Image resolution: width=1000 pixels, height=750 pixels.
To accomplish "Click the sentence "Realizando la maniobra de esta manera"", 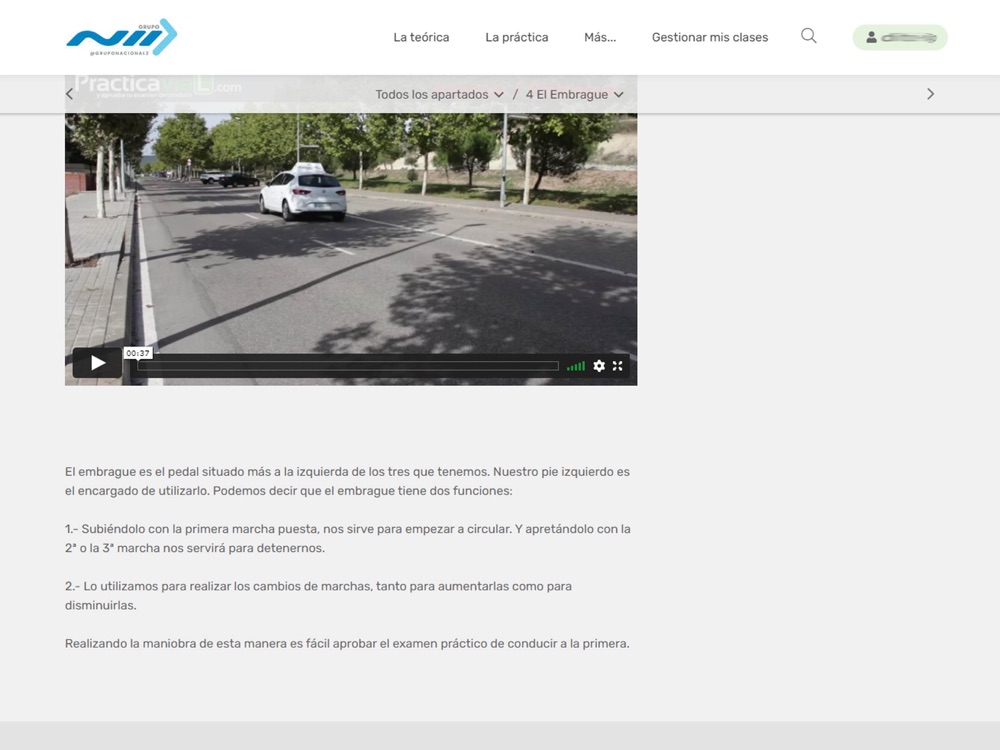I will click(347, 643).
